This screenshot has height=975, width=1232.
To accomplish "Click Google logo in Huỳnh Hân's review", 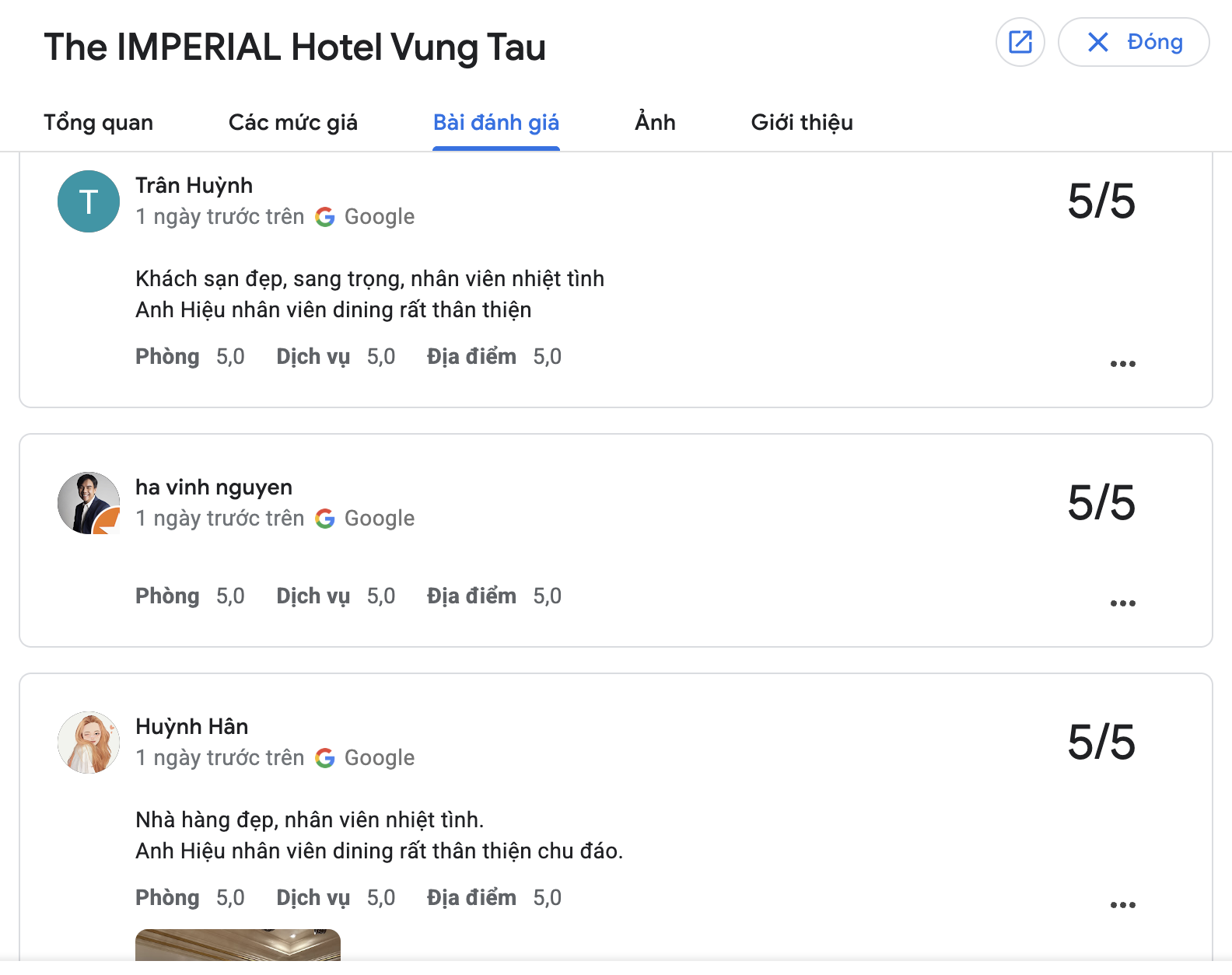I will point(325,758).
